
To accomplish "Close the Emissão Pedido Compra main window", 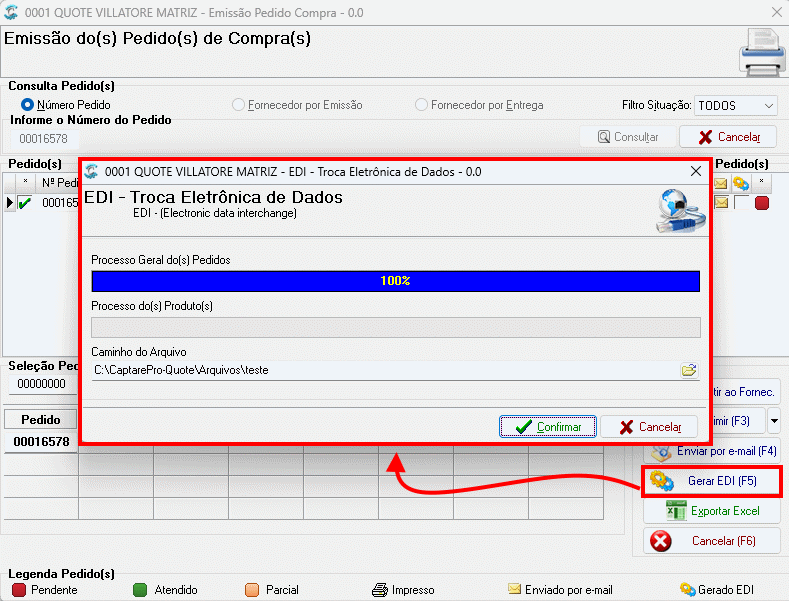I will [777, 12].
